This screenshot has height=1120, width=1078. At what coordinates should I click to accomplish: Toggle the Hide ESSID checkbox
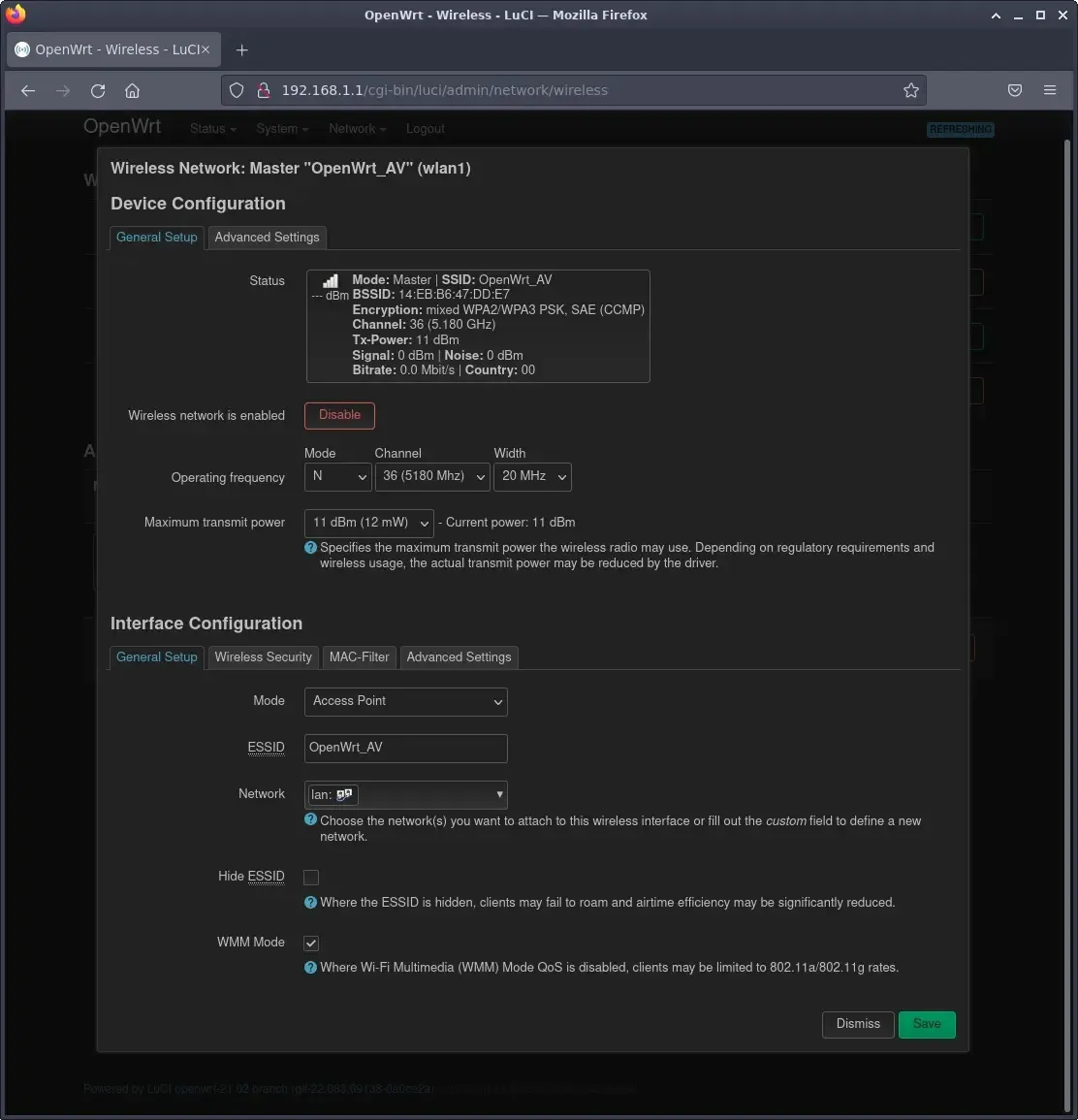coord(311,878)
